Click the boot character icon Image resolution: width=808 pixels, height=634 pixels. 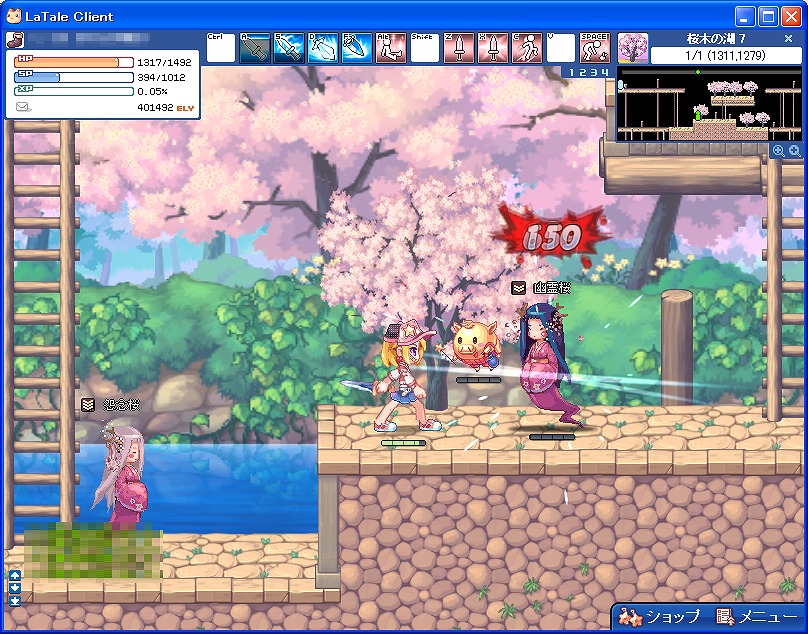tap(16, 41)
